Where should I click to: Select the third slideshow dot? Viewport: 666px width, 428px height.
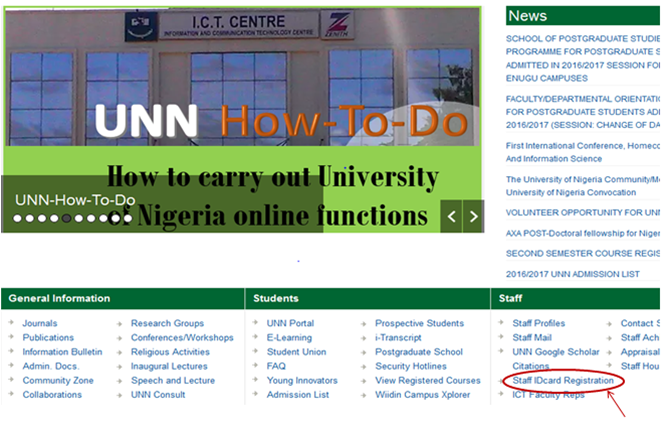click(42, 219)
